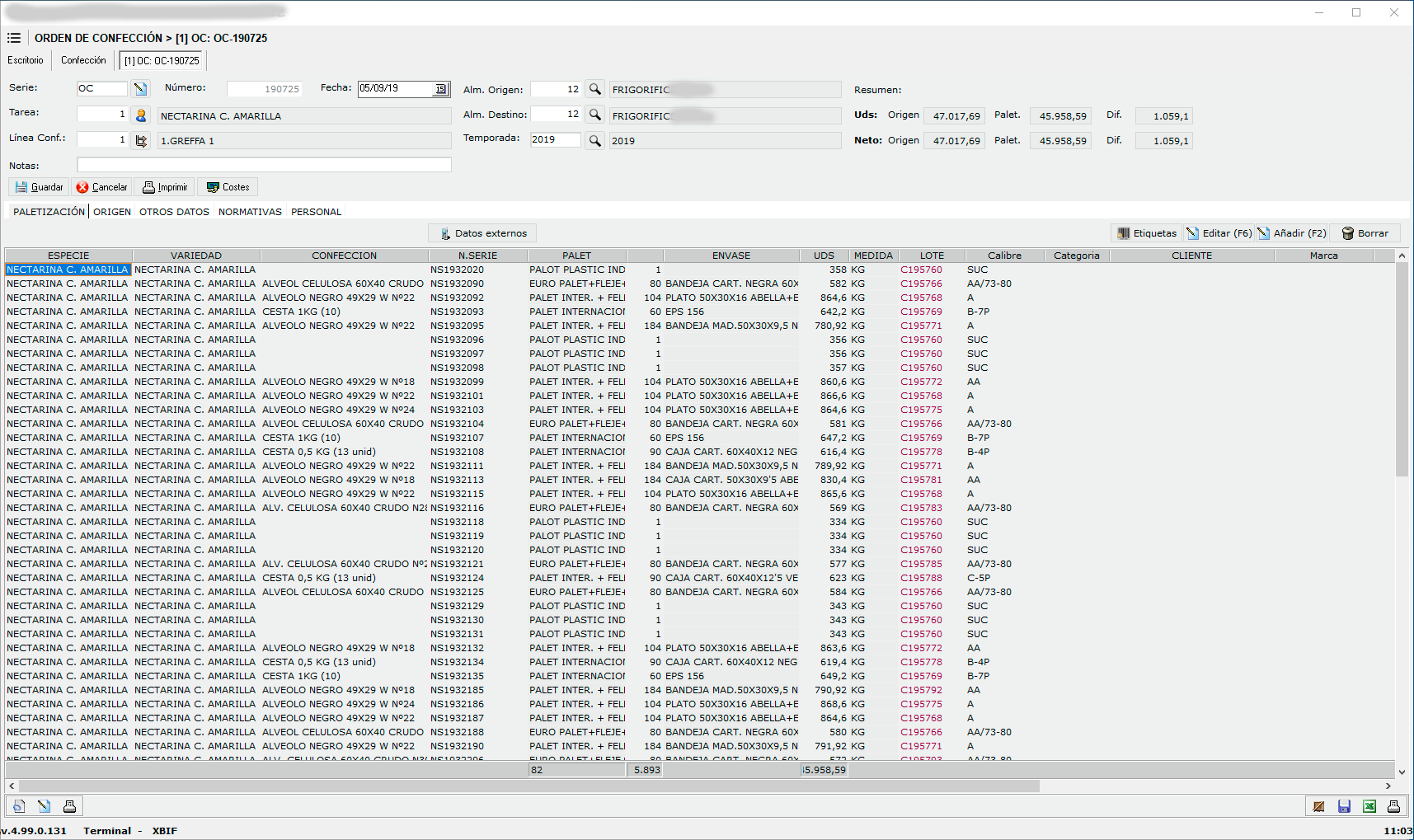Image resolution: width=1414 pixels, height=840 pixels.
Task: Go to the Escritorio tab
Action: point(26,60)
